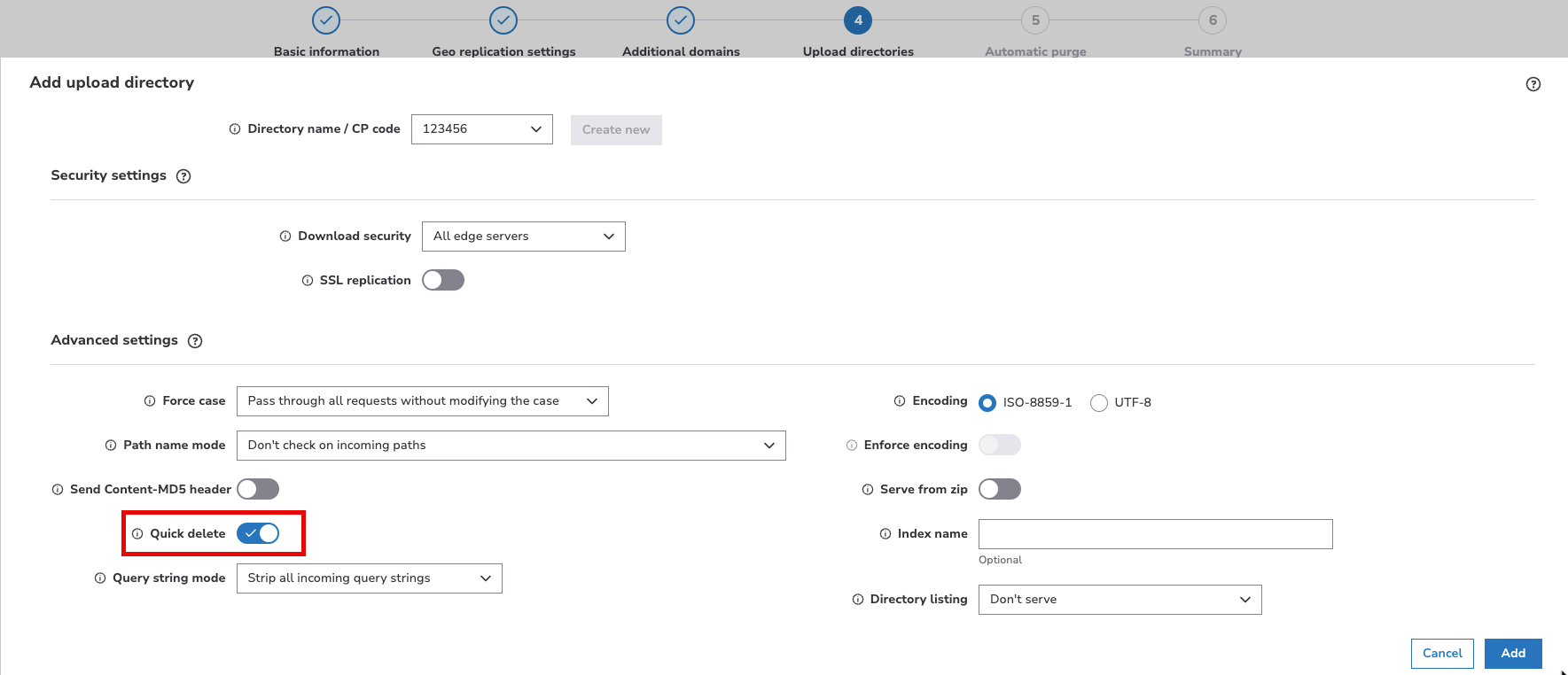Go to the Basic information step
This screenshot has height=675, width=1568.
326,20
